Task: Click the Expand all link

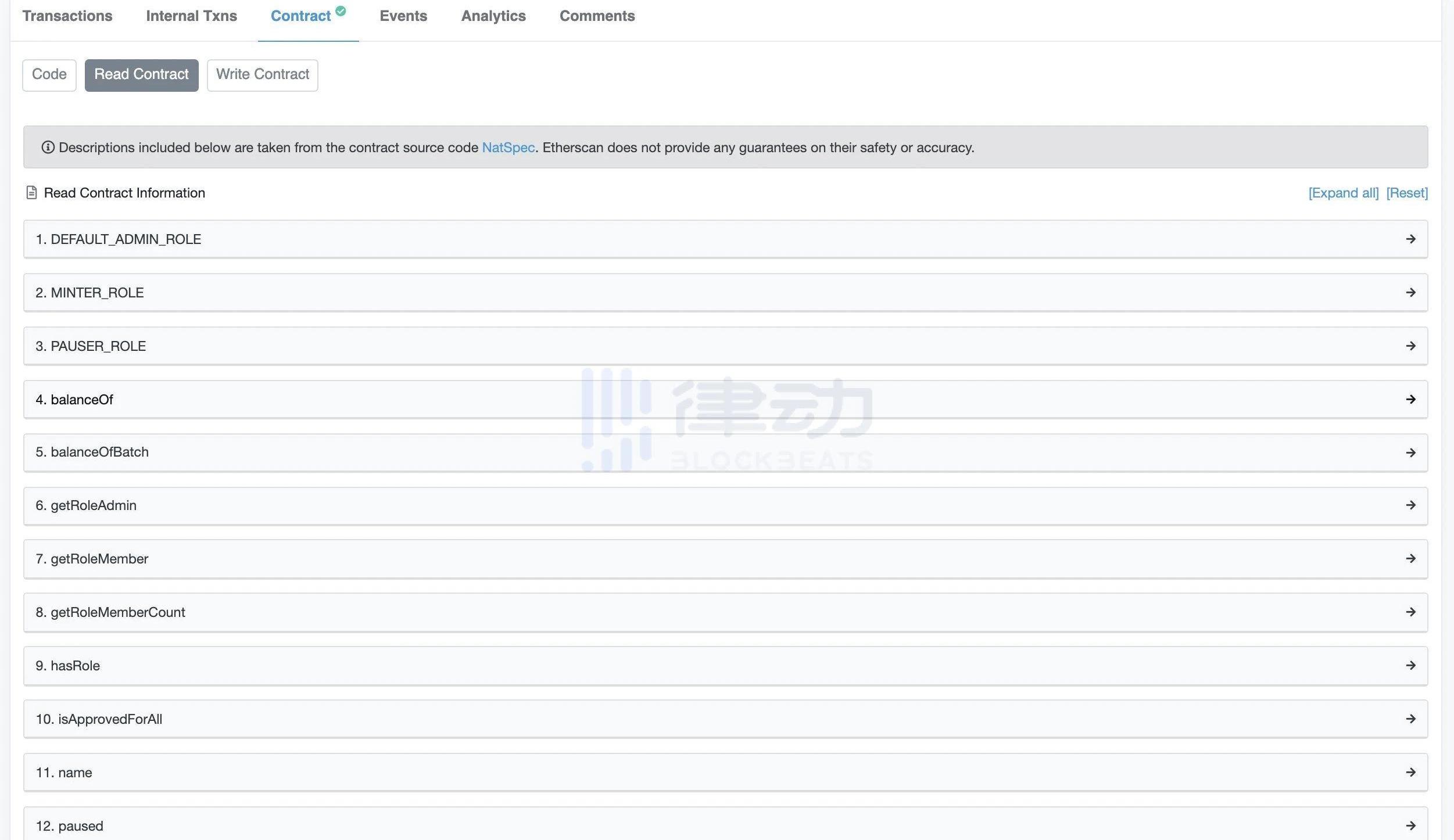Action: (x=1343, y=193)
